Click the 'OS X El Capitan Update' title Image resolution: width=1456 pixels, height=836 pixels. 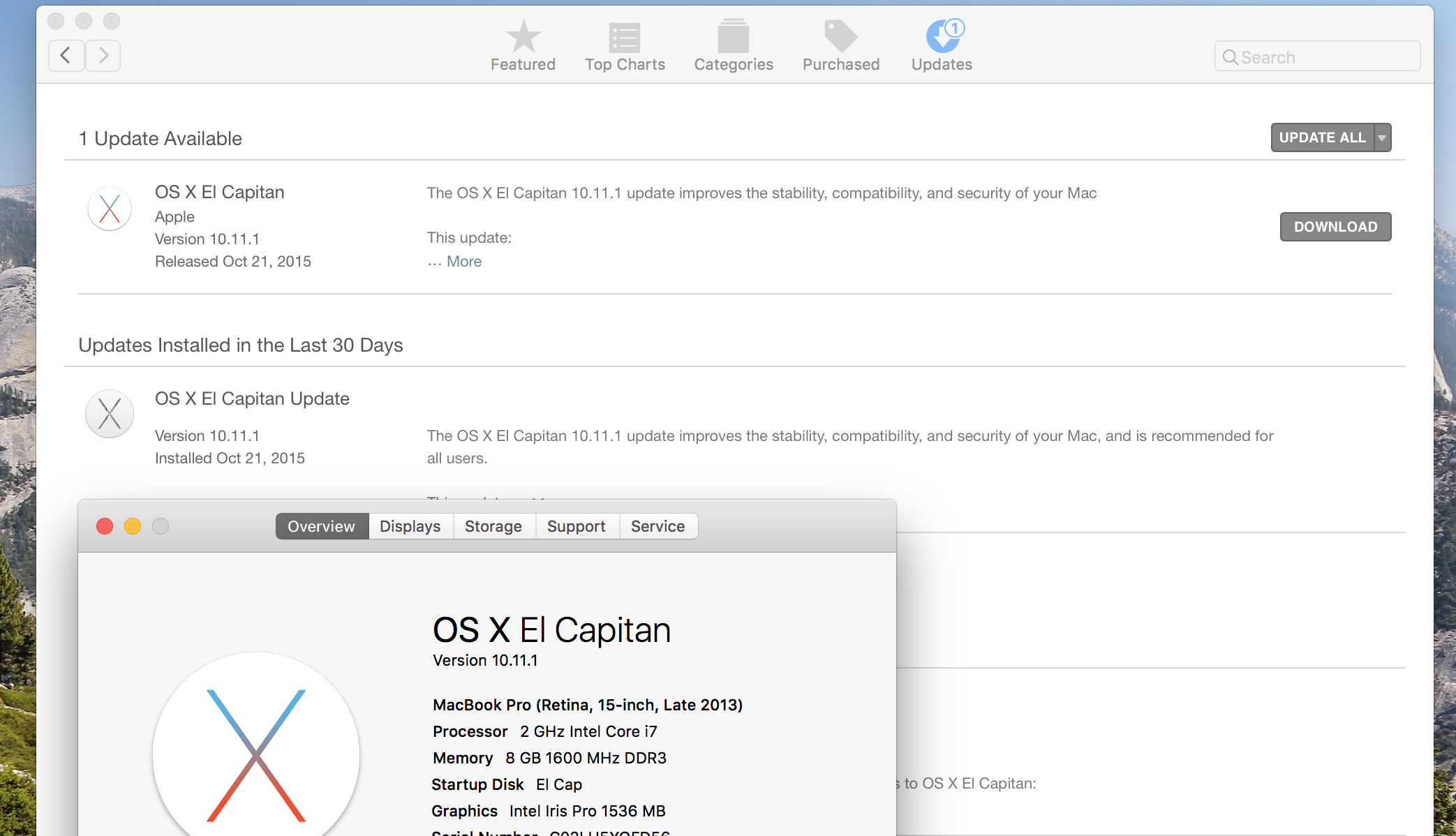(252, 398)
